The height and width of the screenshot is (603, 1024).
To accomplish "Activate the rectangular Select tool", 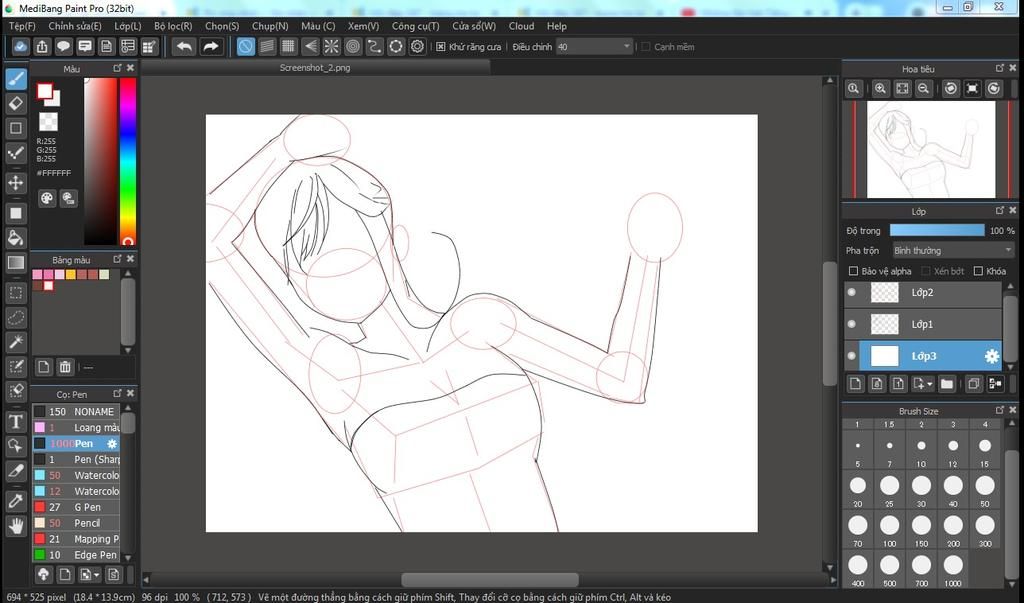I will 16,293.
